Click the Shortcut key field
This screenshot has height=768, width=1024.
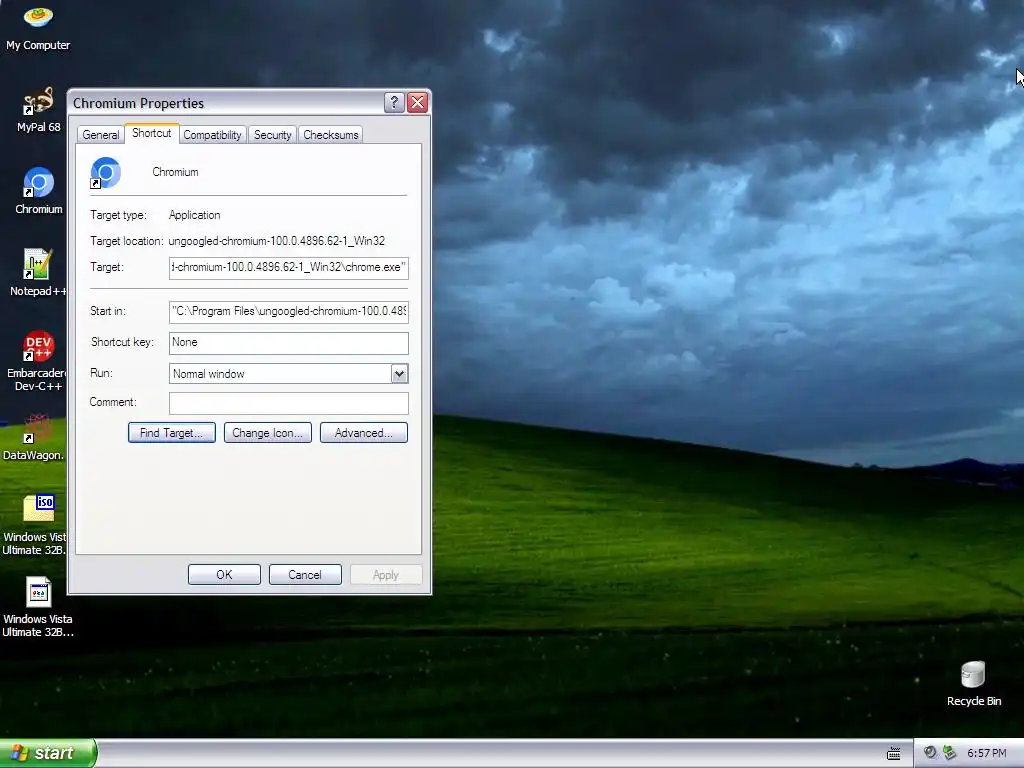tap(289, 343)
